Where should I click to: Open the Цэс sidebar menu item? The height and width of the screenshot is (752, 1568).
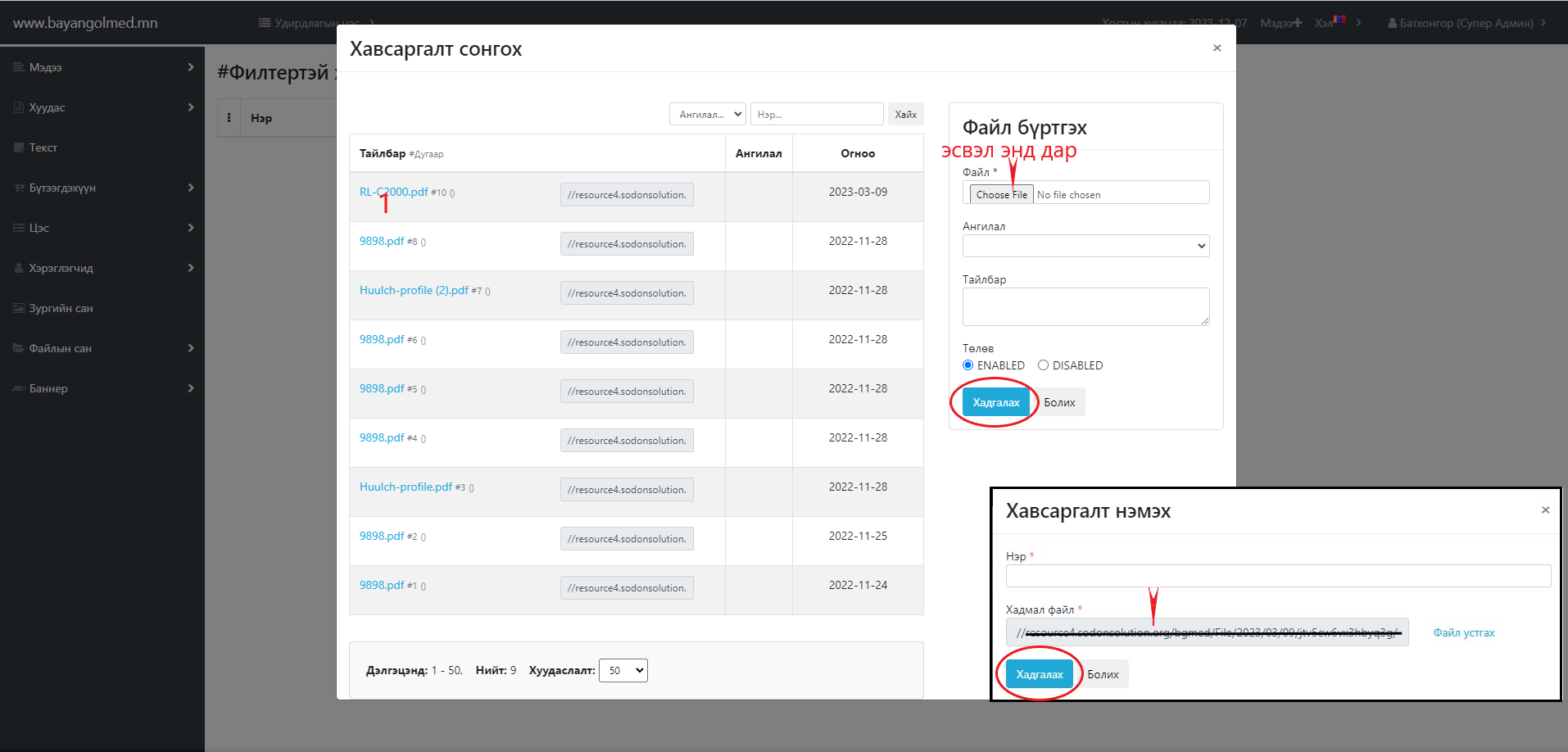click(39, 228)
